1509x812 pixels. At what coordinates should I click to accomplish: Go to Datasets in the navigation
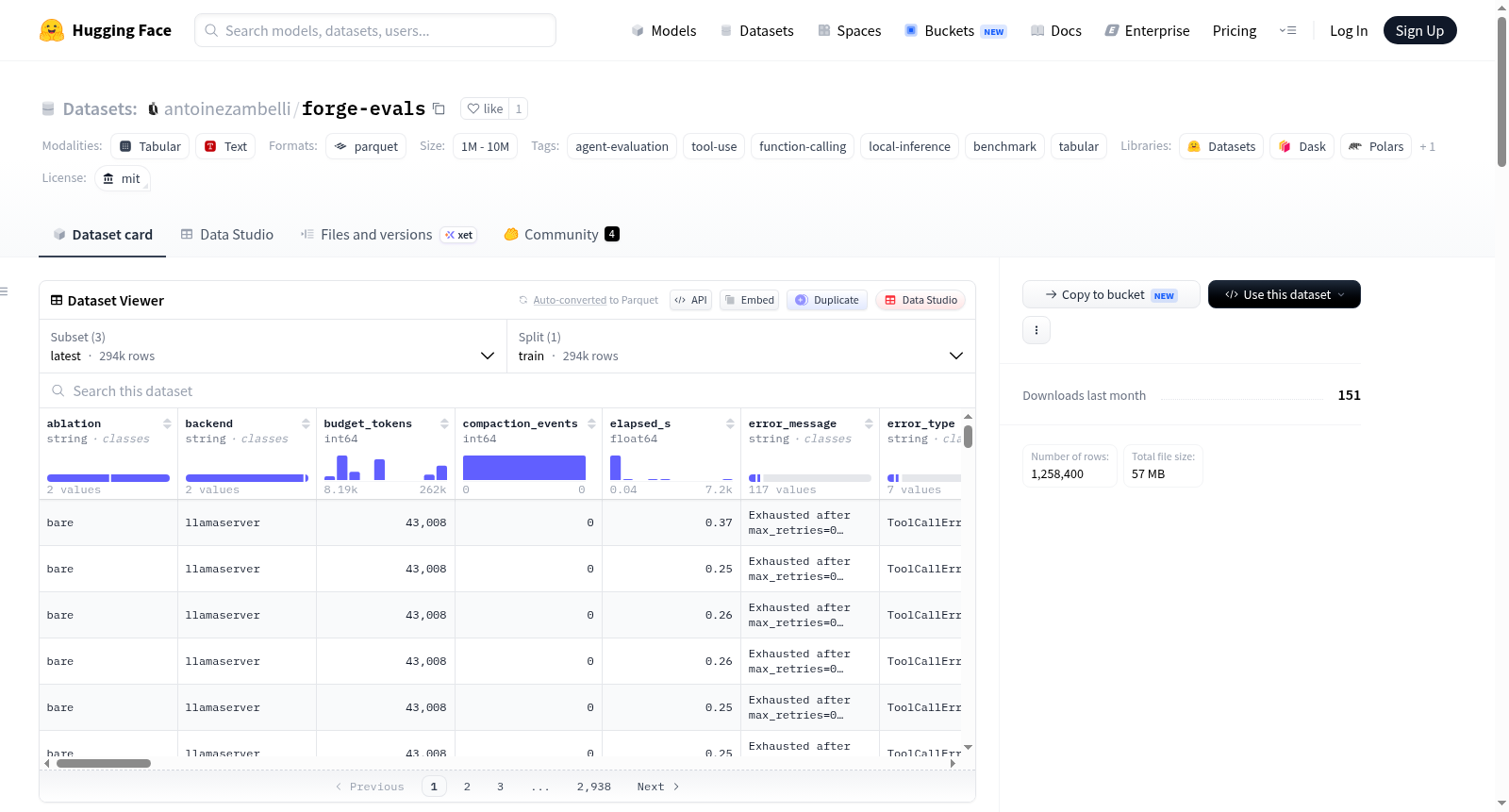click(757, 31)
